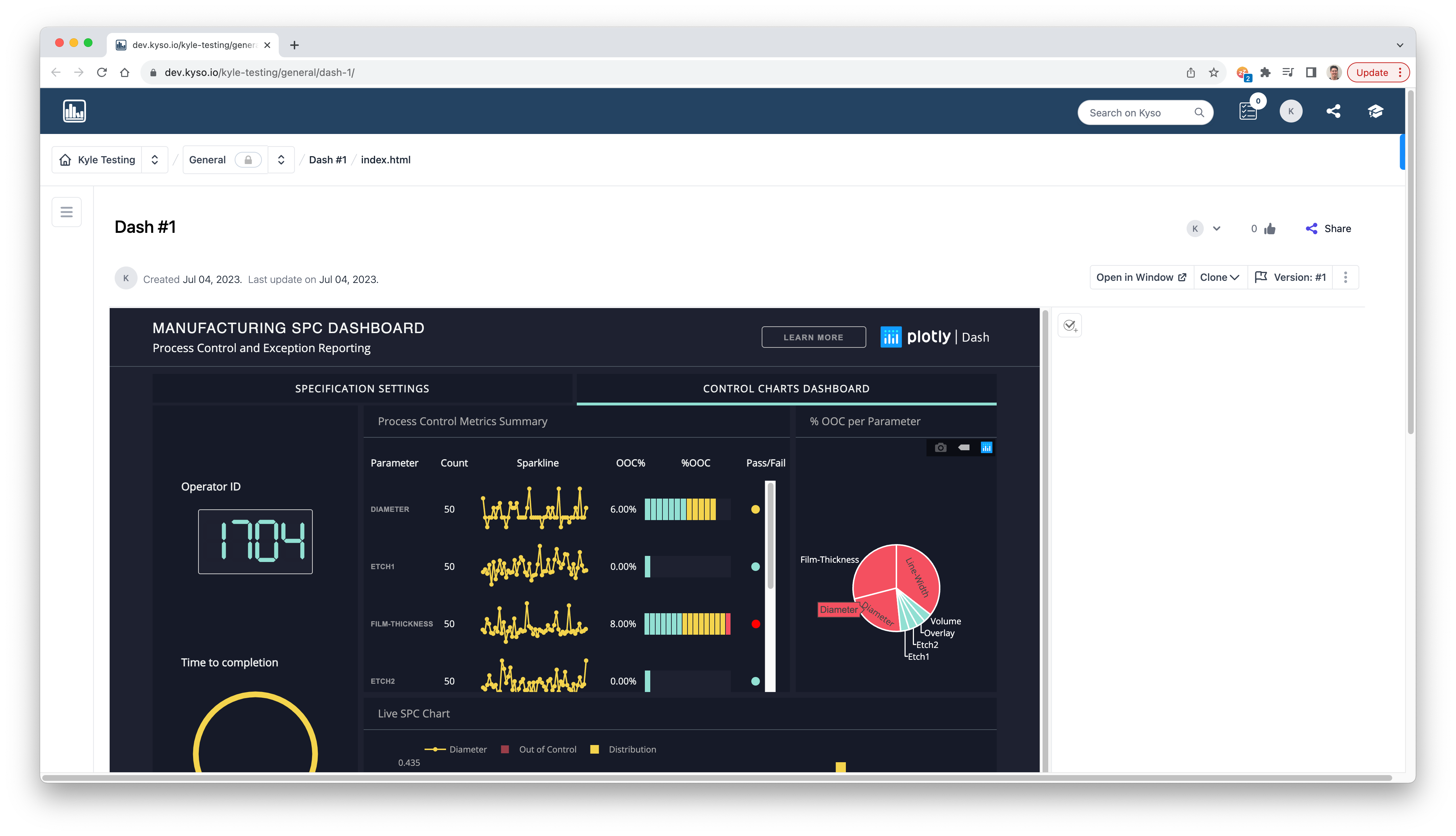Toggle the General channel lock switch

[248, 160]
